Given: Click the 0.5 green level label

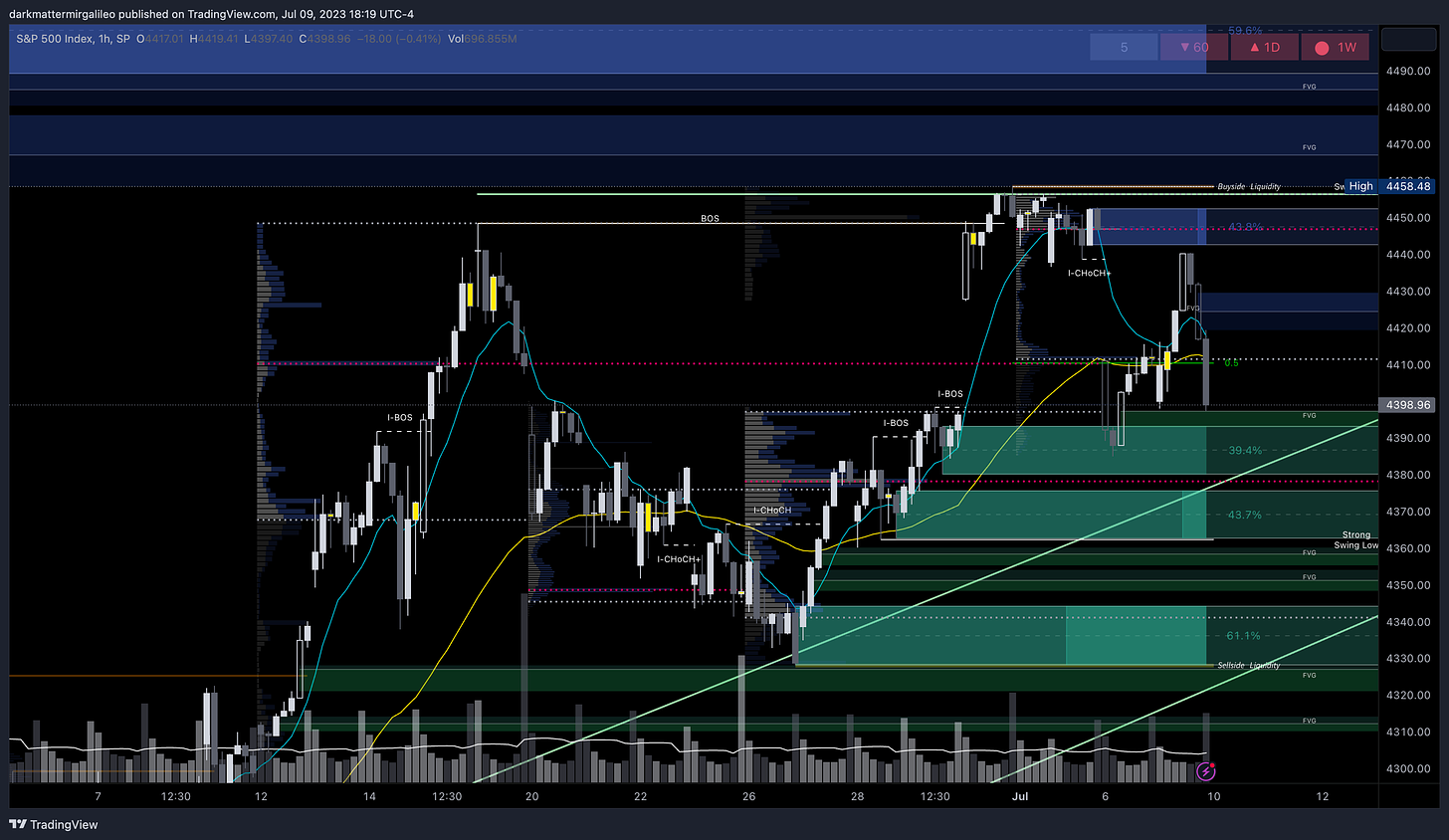Looking at the screenshot, I should 1231,363.
